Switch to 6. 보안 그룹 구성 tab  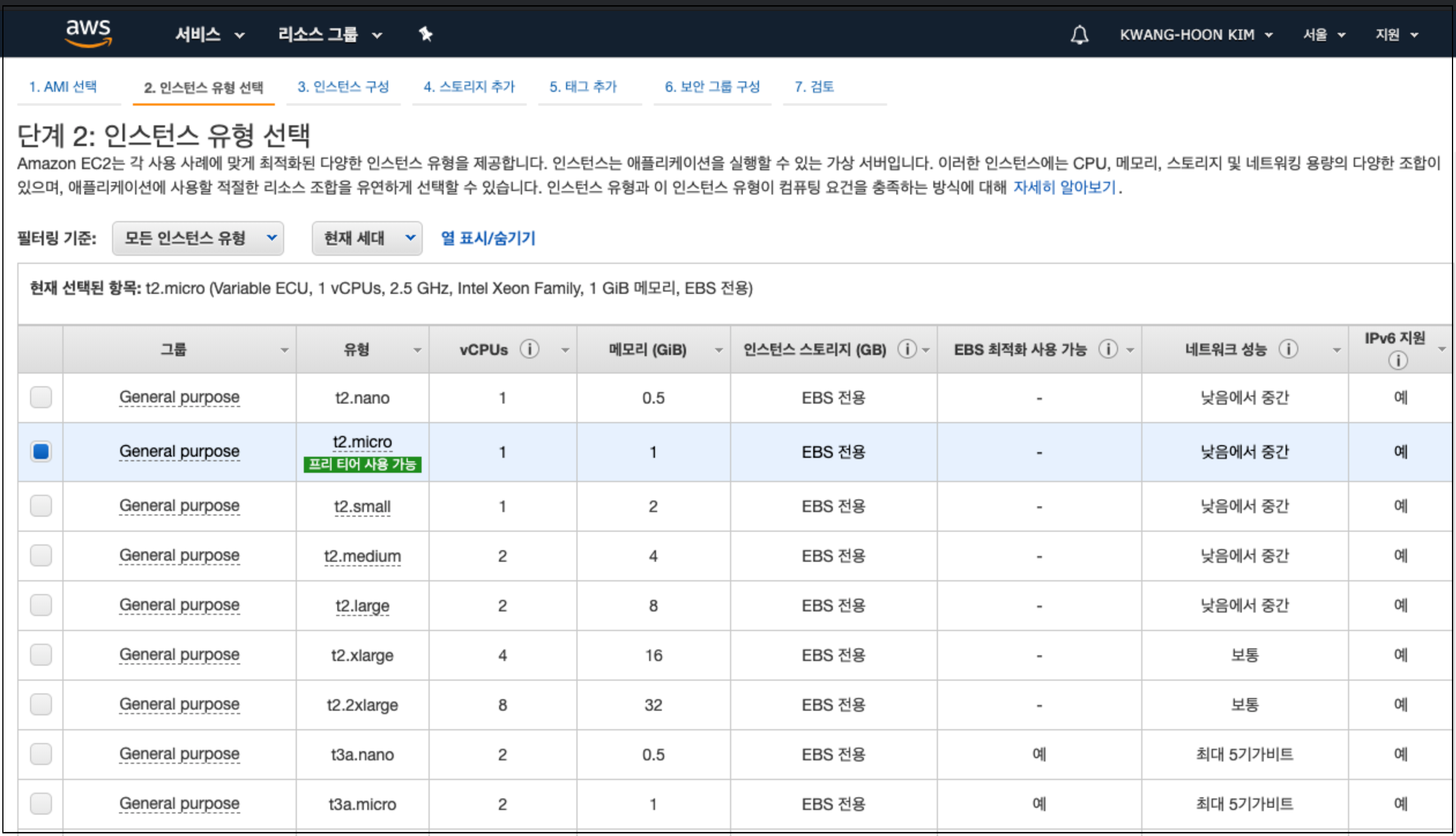pos(712,87)
